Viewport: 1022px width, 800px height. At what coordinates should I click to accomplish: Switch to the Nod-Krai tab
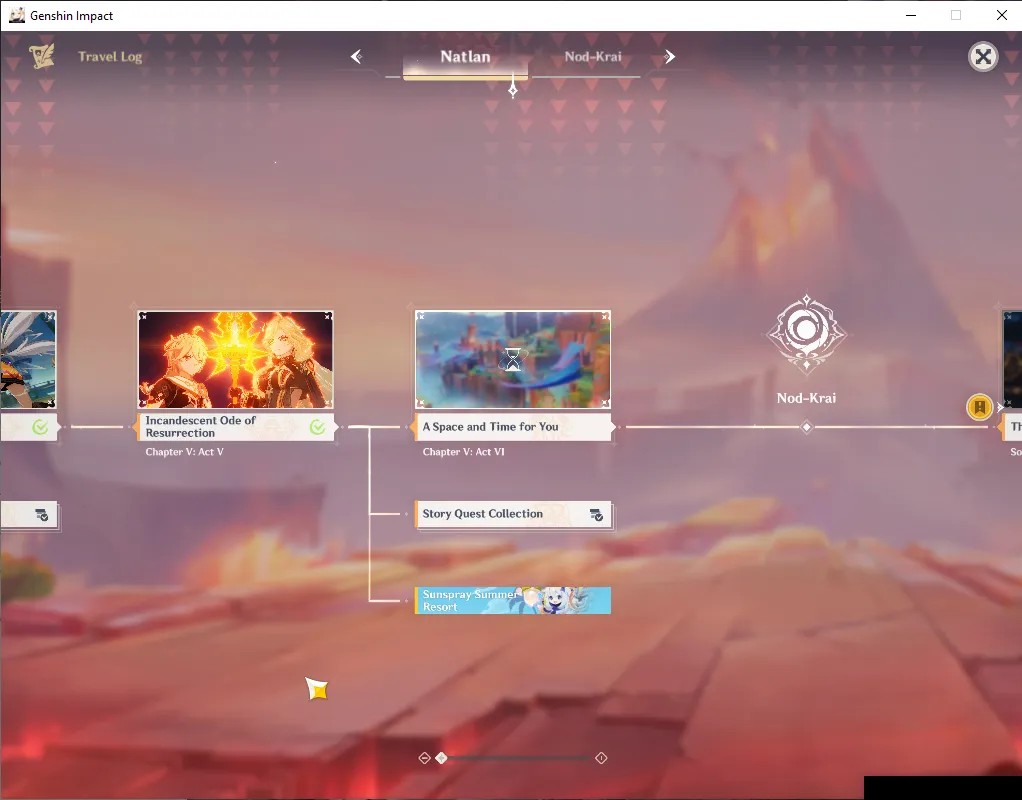(x=593, y=57)
